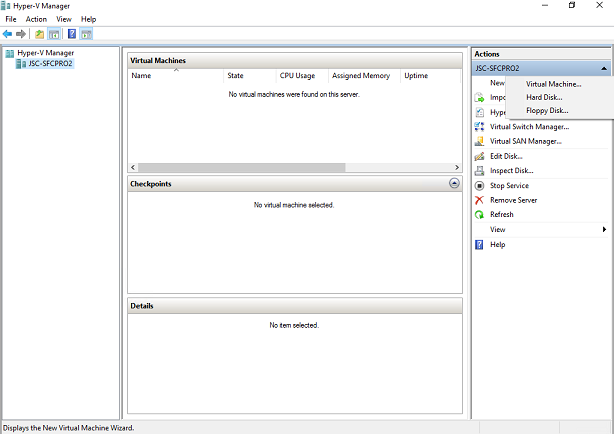Screen dimensions: 614x434
Task: Click Remove Server action
Action: coord(513,200)
